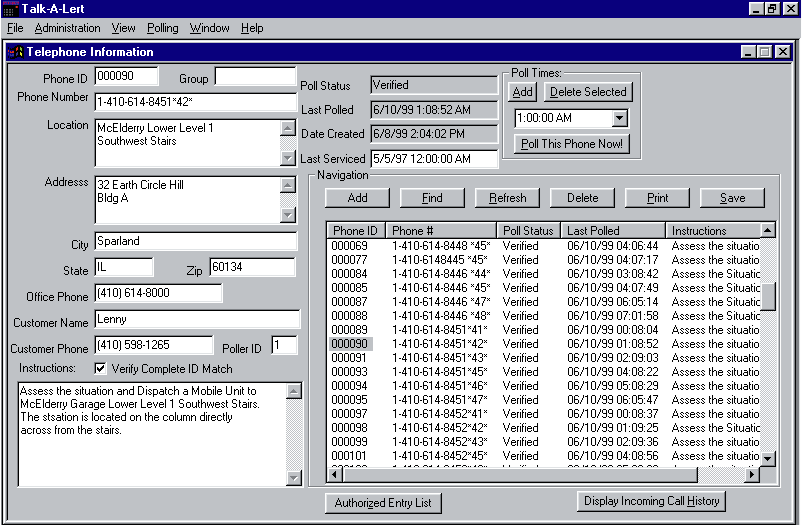Click Instructions box scroll down arrow
Image resolution: width=802 pixels, height=525 pixels.
coord(294,478)
